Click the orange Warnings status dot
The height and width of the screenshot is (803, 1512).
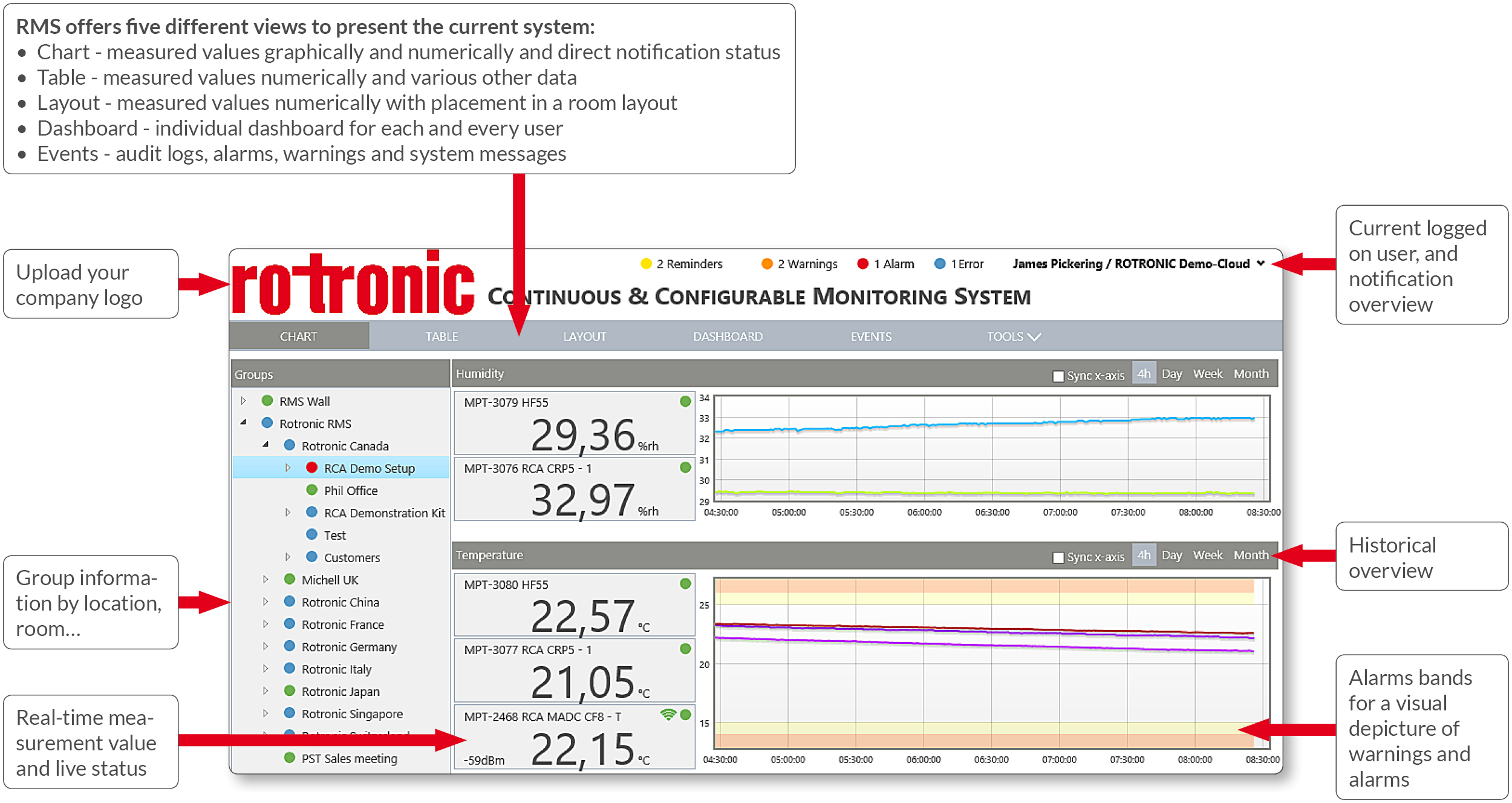pos(767,264)
